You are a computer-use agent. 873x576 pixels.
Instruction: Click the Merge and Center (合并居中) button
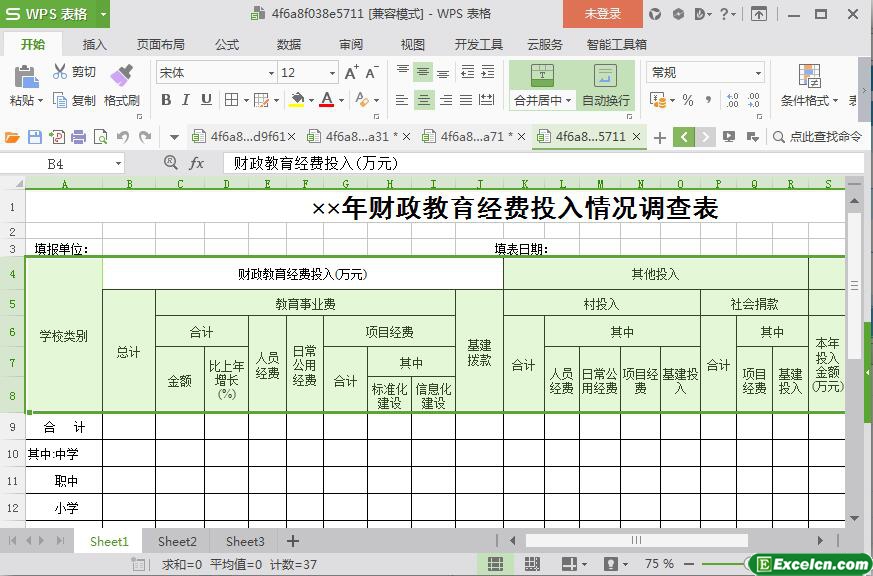[542, 87]
